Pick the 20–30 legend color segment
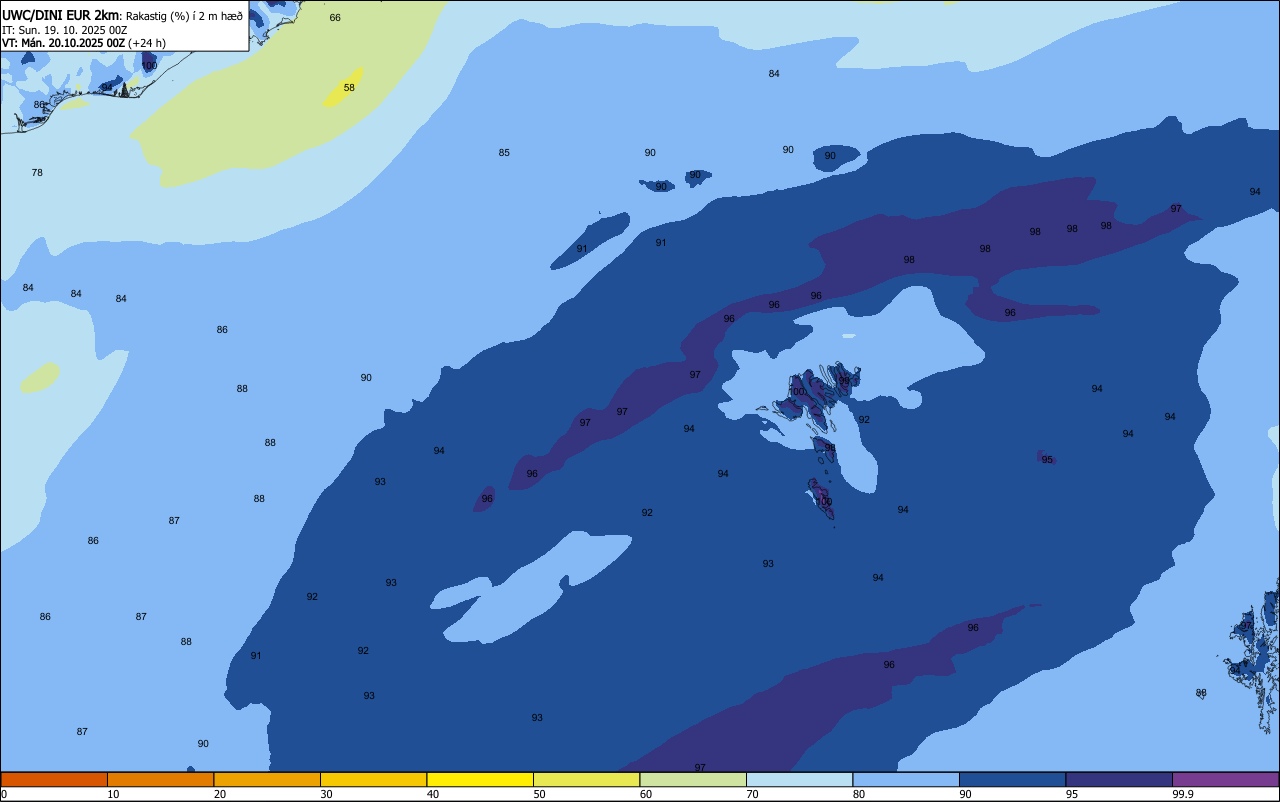Screen dimensions: 1280x802 click(267, 779)
